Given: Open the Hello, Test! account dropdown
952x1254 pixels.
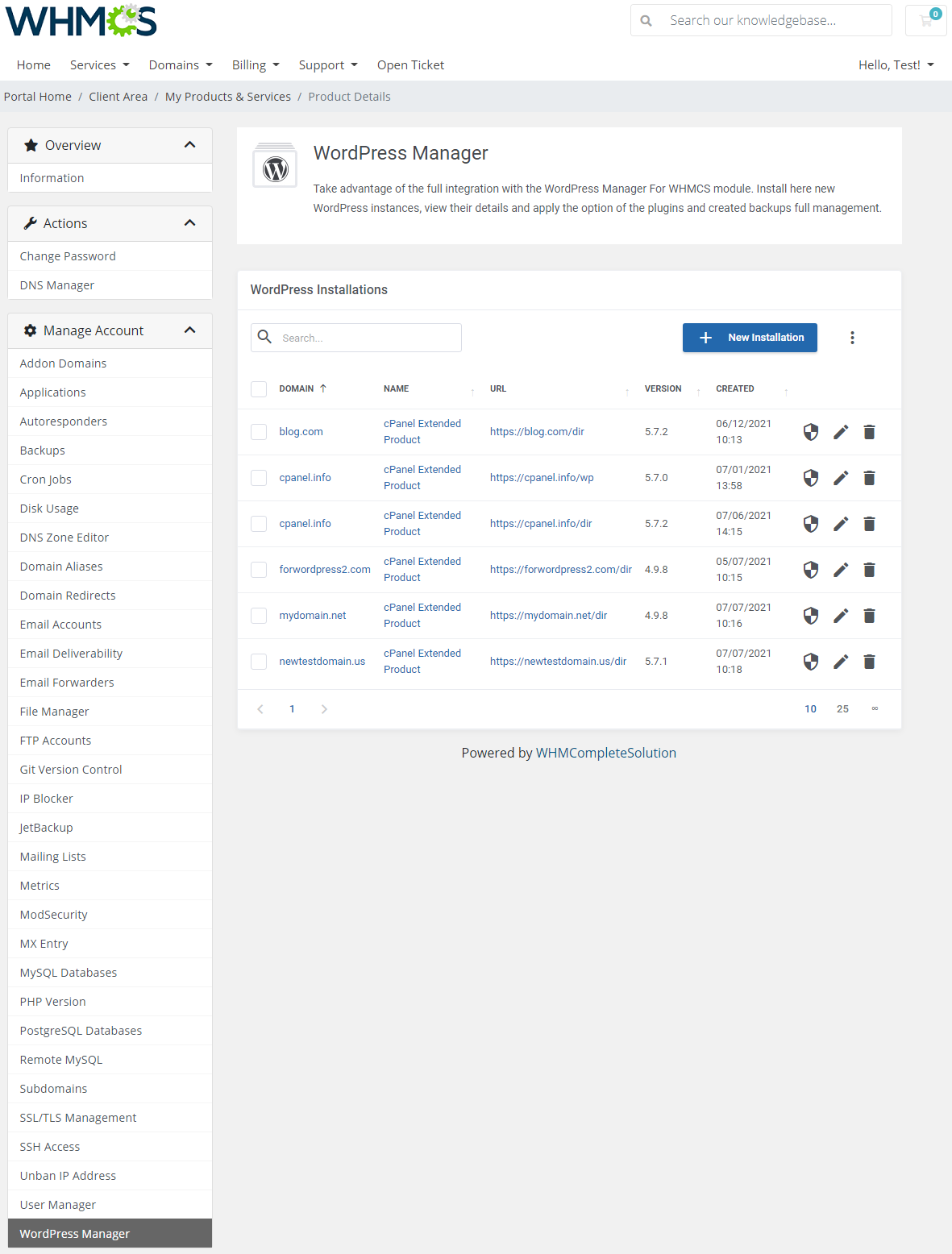Looking at the screenshot, I should pyautogui.click(x=896, y=65).
